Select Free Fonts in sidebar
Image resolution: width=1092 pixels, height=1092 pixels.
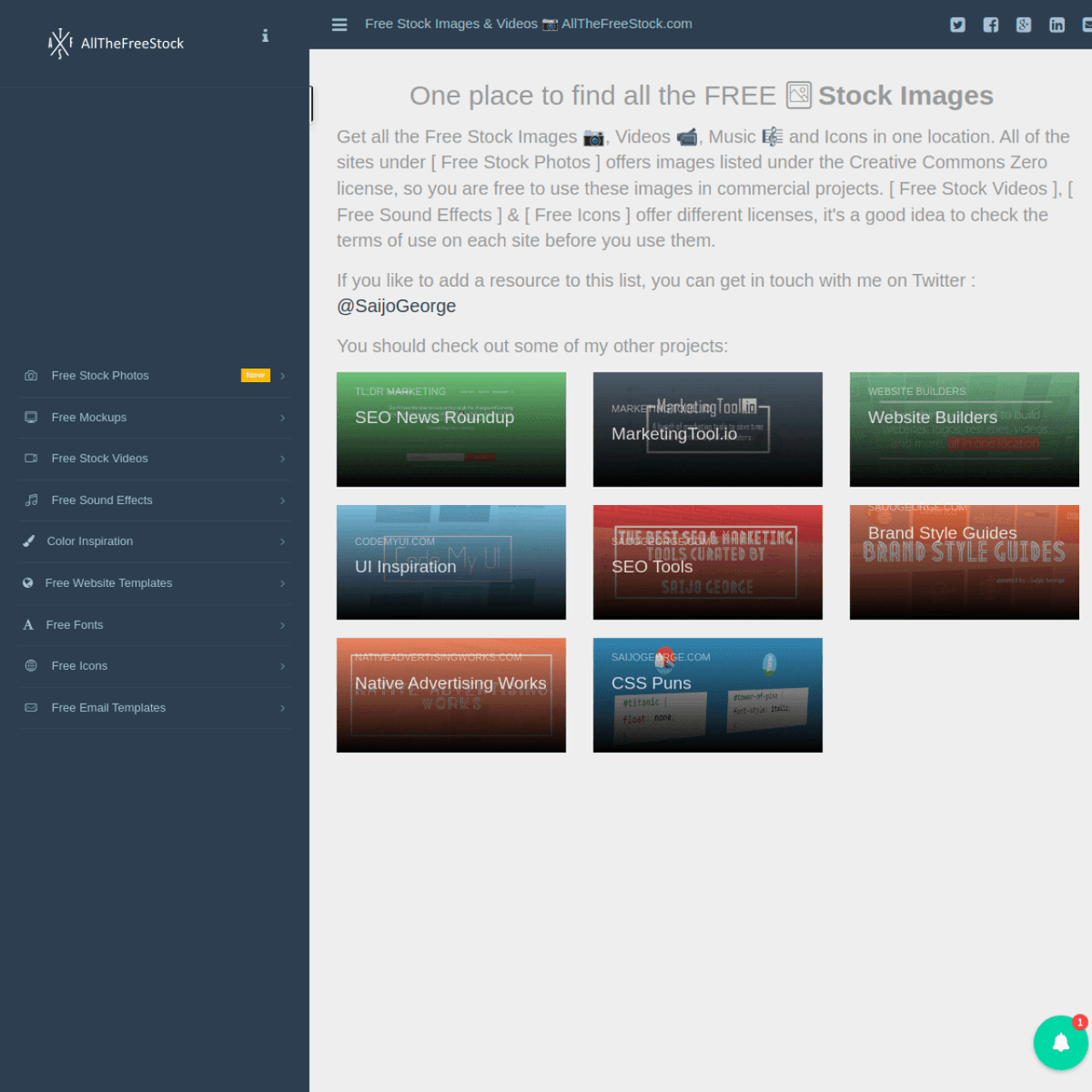[x=155, y=625]
